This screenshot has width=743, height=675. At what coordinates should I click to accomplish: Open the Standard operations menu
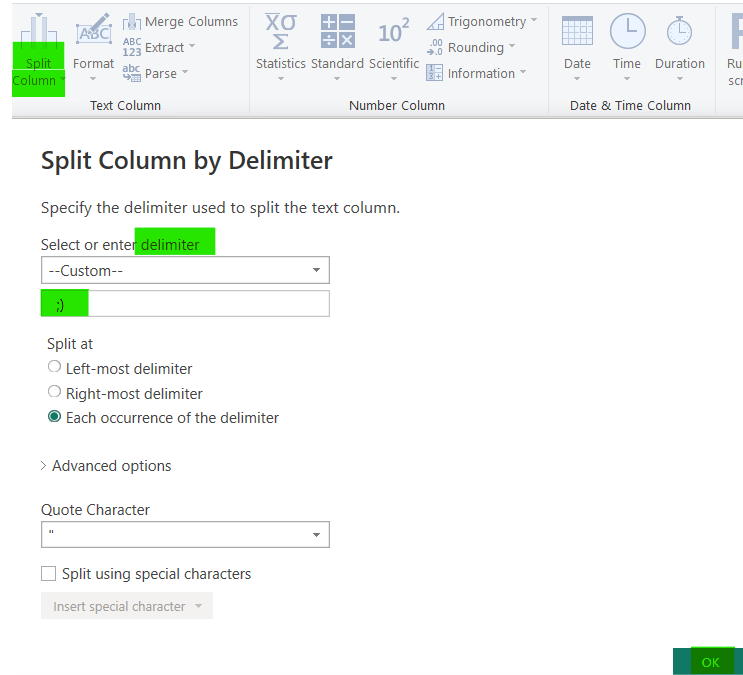coord(337,47)
